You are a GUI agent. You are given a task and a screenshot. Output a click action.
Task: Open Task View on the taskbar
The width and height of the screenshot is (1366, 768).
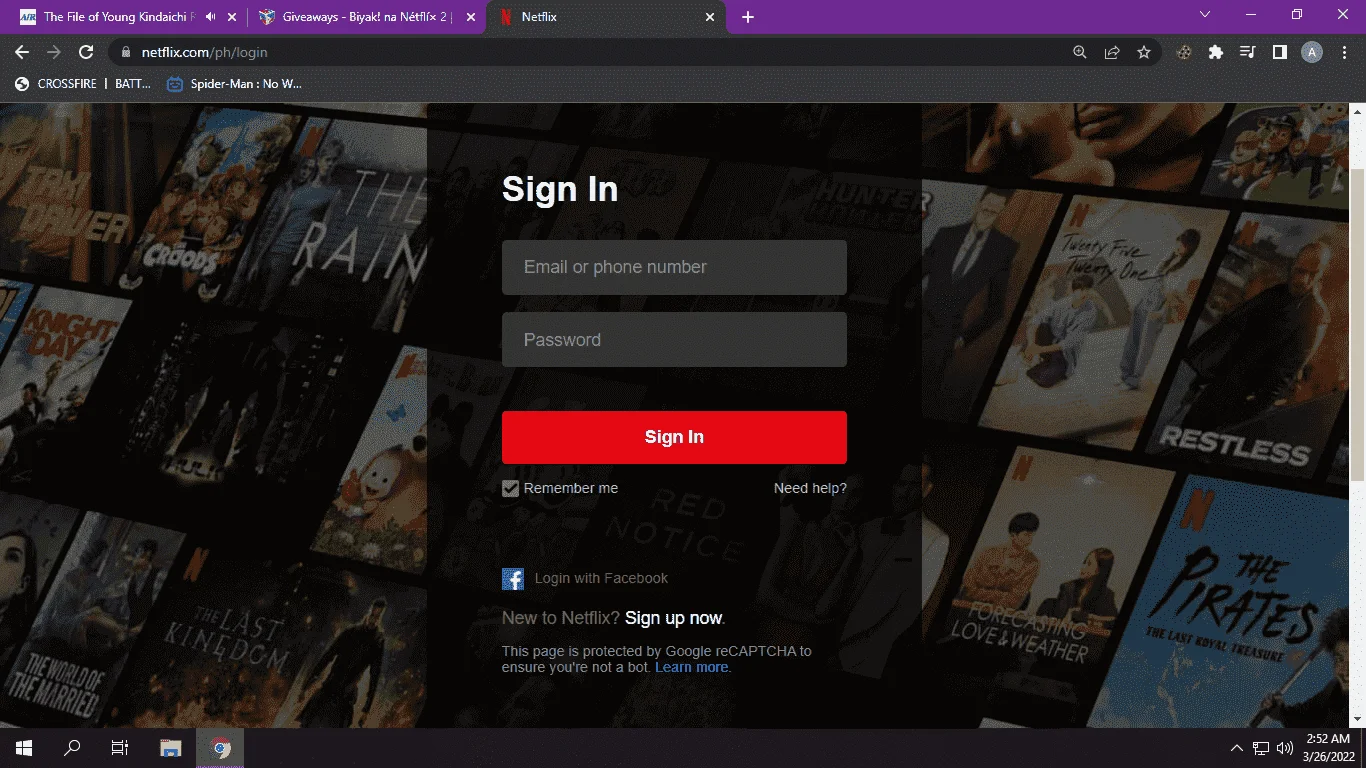click(x=120, y=748)
